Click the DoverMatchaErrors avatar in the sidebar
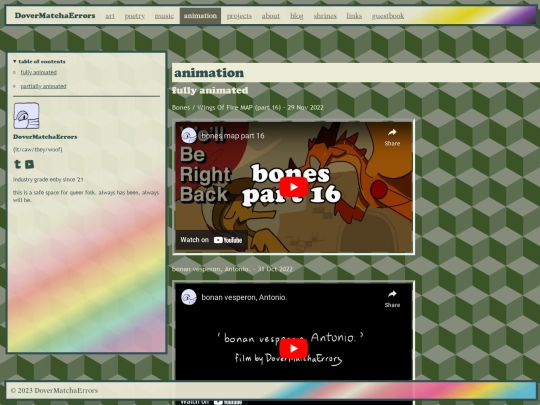The image size is (540, 405). tap(26, 115)
